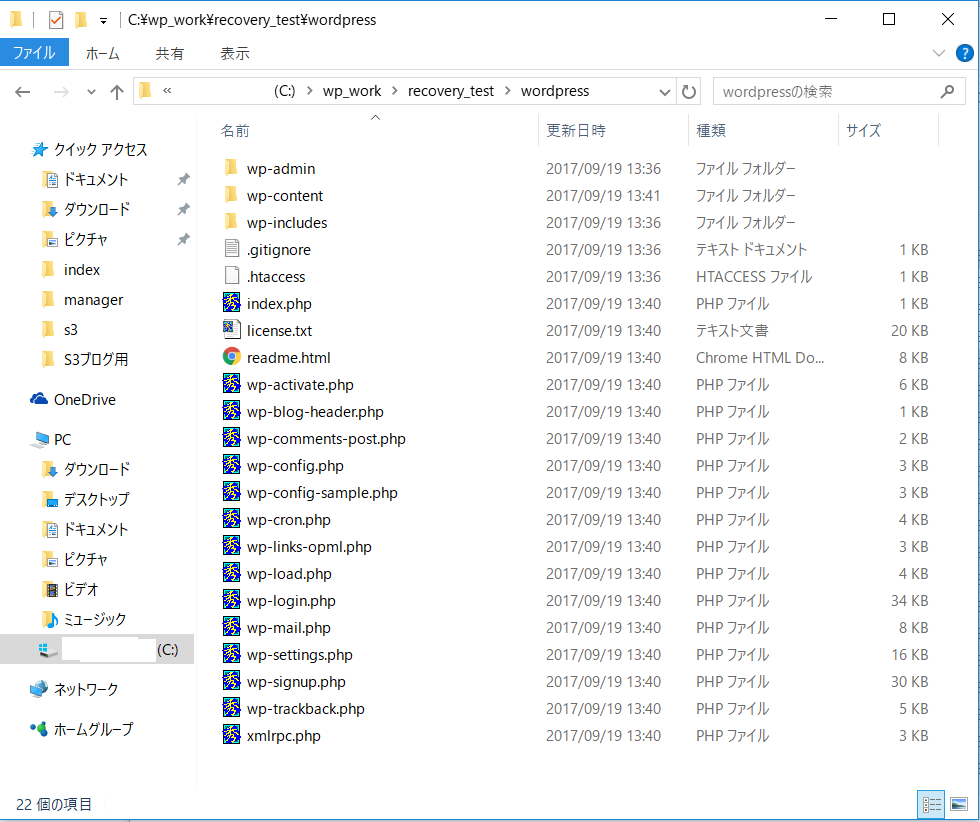This screenshot has height=822, width=980.
Task: Refresh the folder listing
Action: pyautogui.click(x=689, y=92)
